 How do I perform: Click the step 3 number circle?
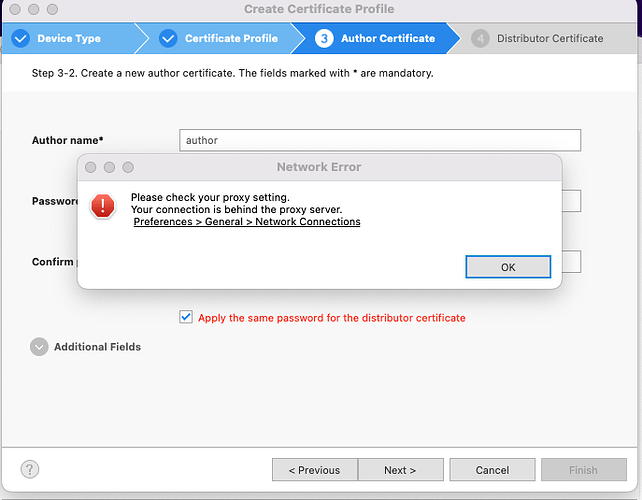coord(324,38)
